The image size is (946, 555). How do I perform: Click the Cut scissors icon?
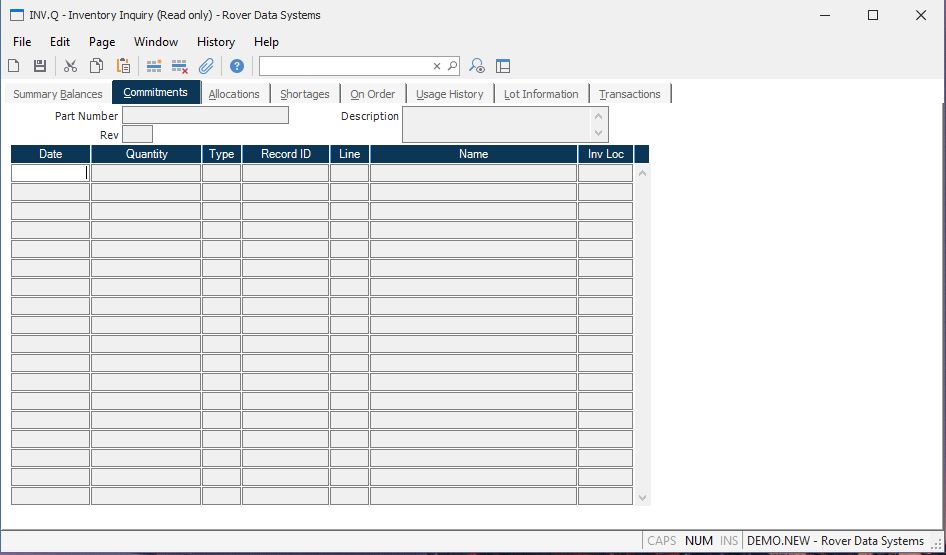(x=70, y=66)
